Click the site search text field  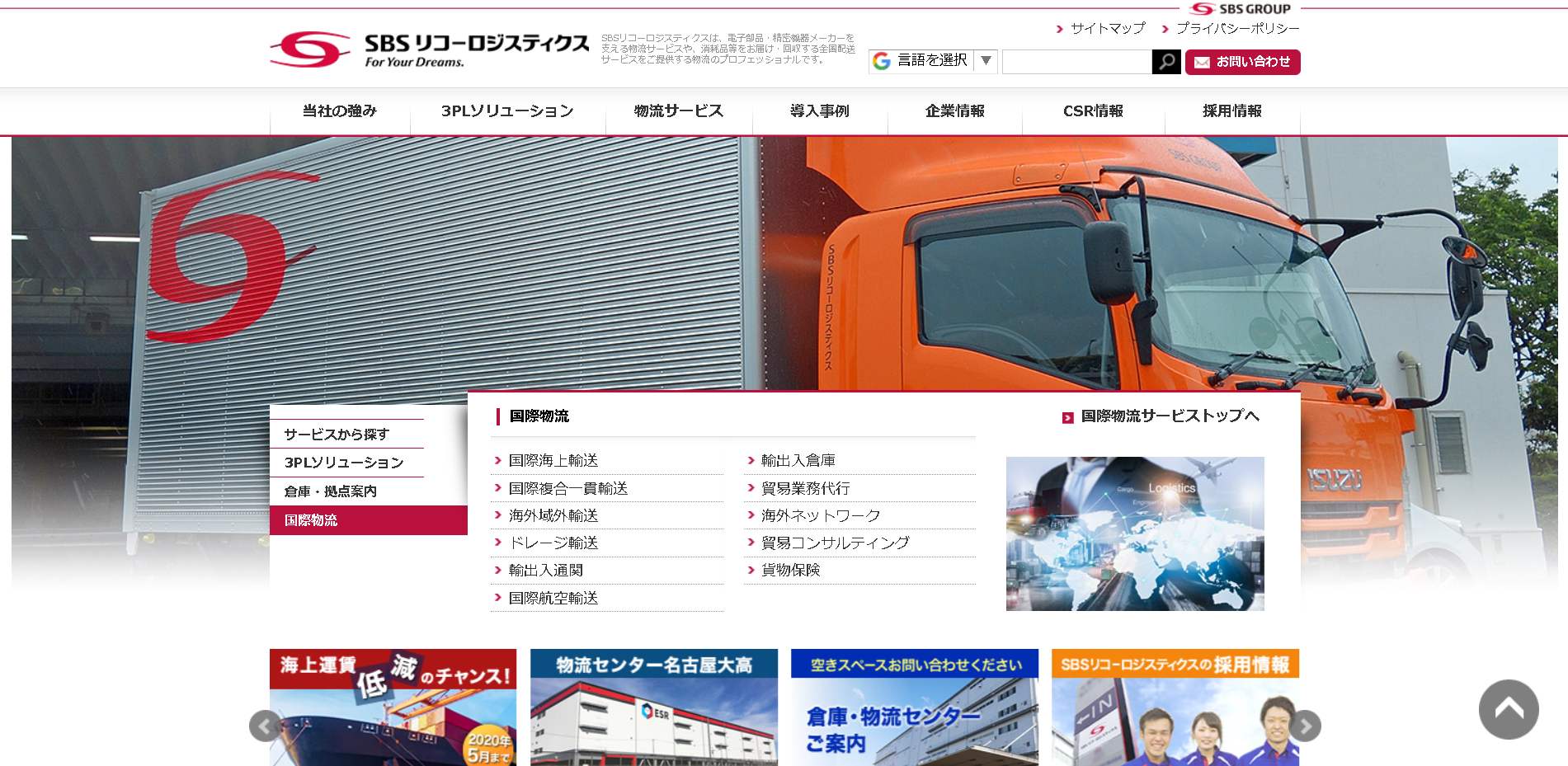click(x=1076, y=62)
